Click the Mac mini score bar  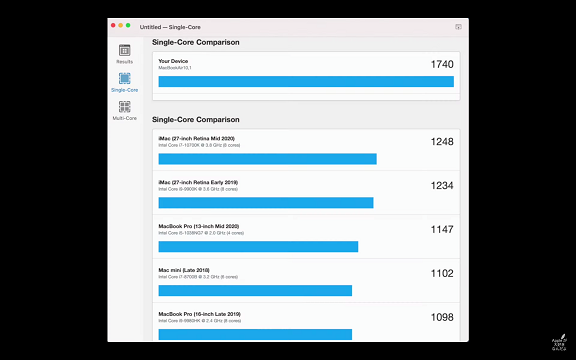[x=255, y=291]
